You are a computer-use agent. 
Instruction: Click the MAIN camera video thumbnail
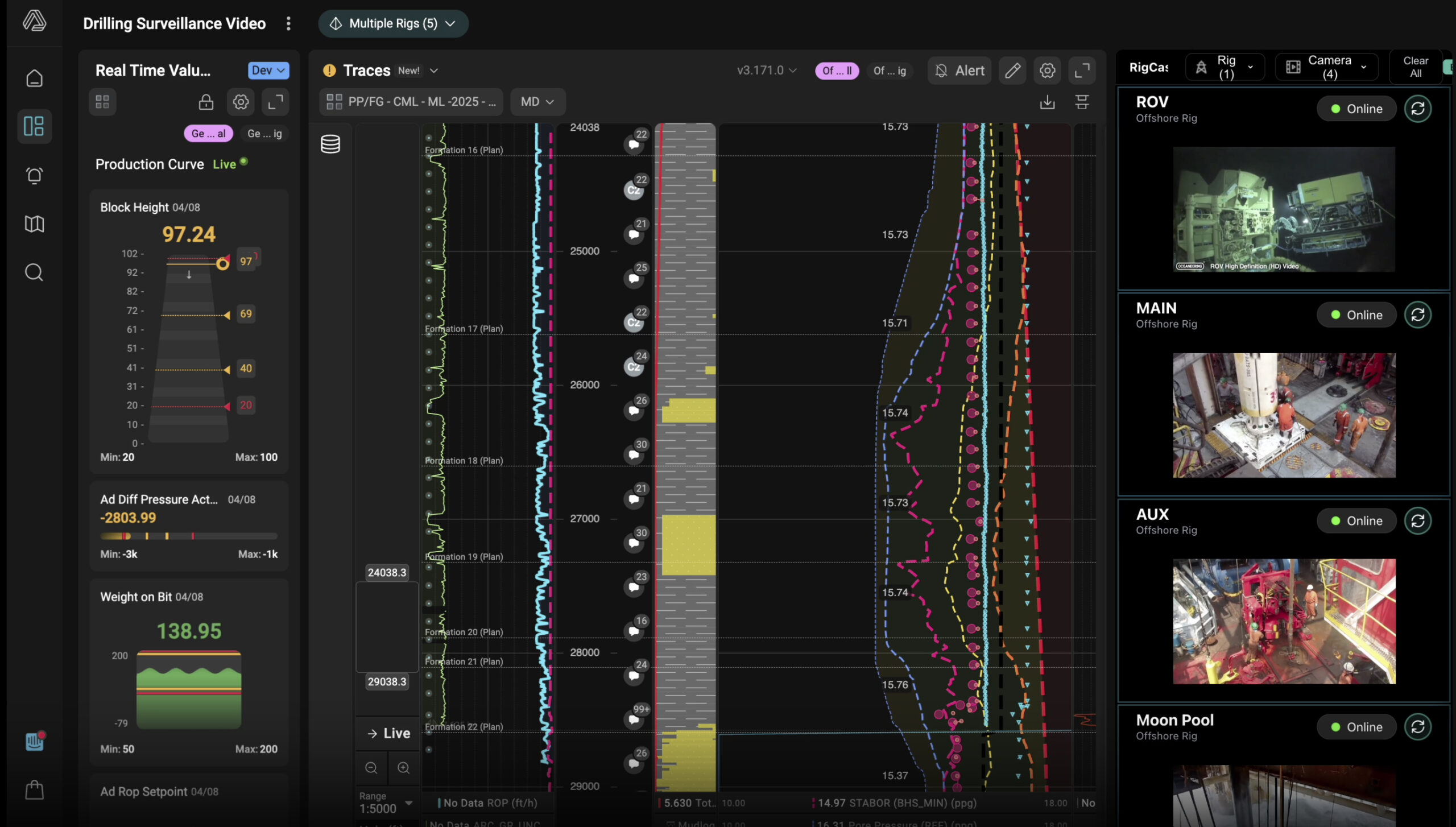click(x=1284, y=415)
